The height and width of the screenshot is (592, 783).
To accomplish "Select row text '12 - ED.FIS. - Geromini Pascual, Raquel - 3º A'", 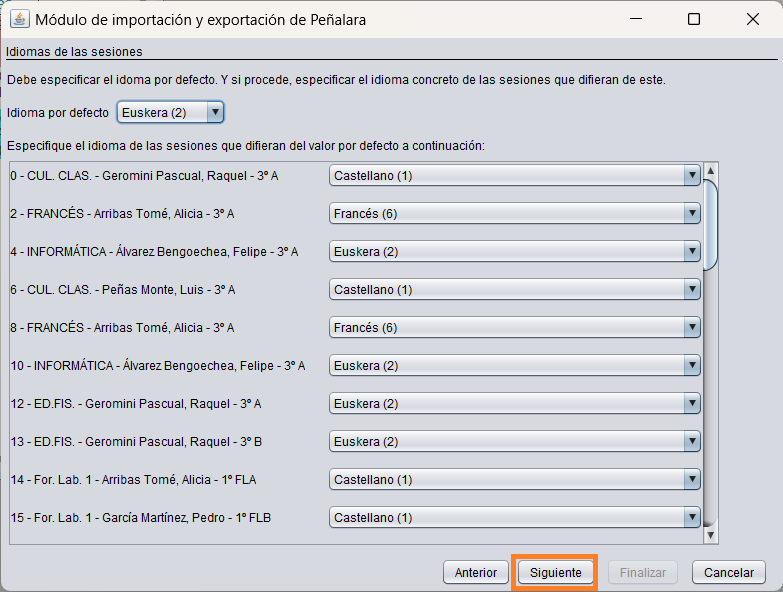I will [136, 403].
